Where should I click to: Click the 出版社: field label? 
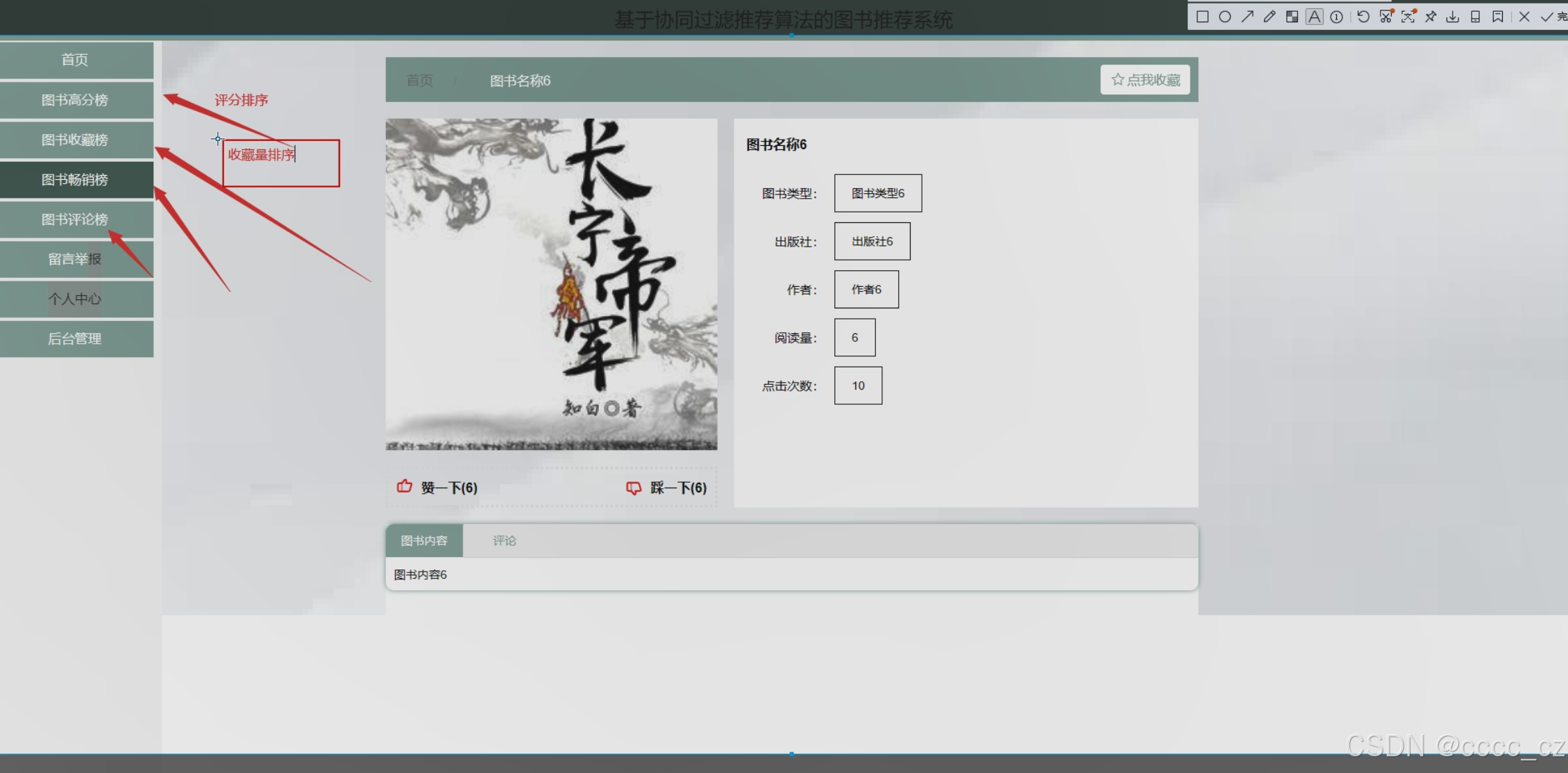pos(796,242)
